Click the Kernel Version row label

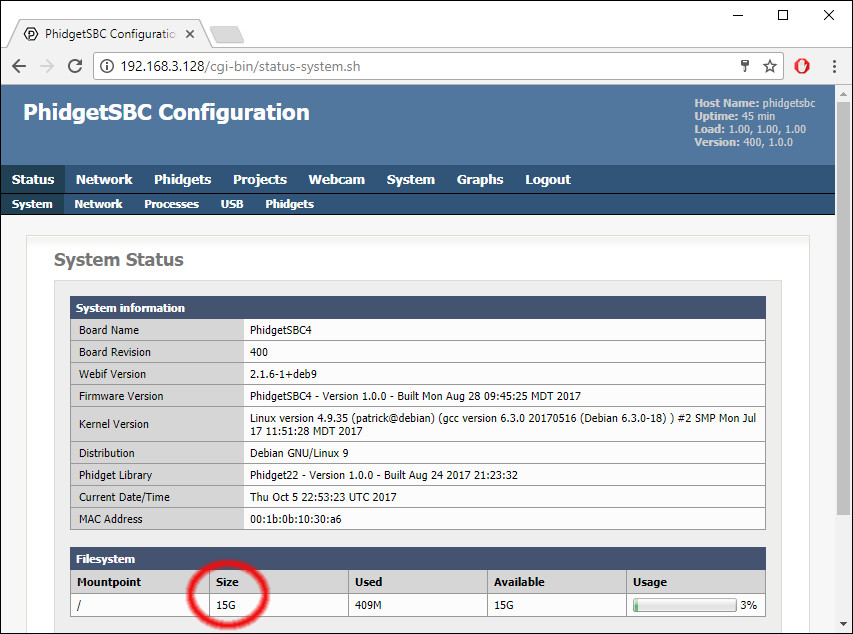click(114, 424)
